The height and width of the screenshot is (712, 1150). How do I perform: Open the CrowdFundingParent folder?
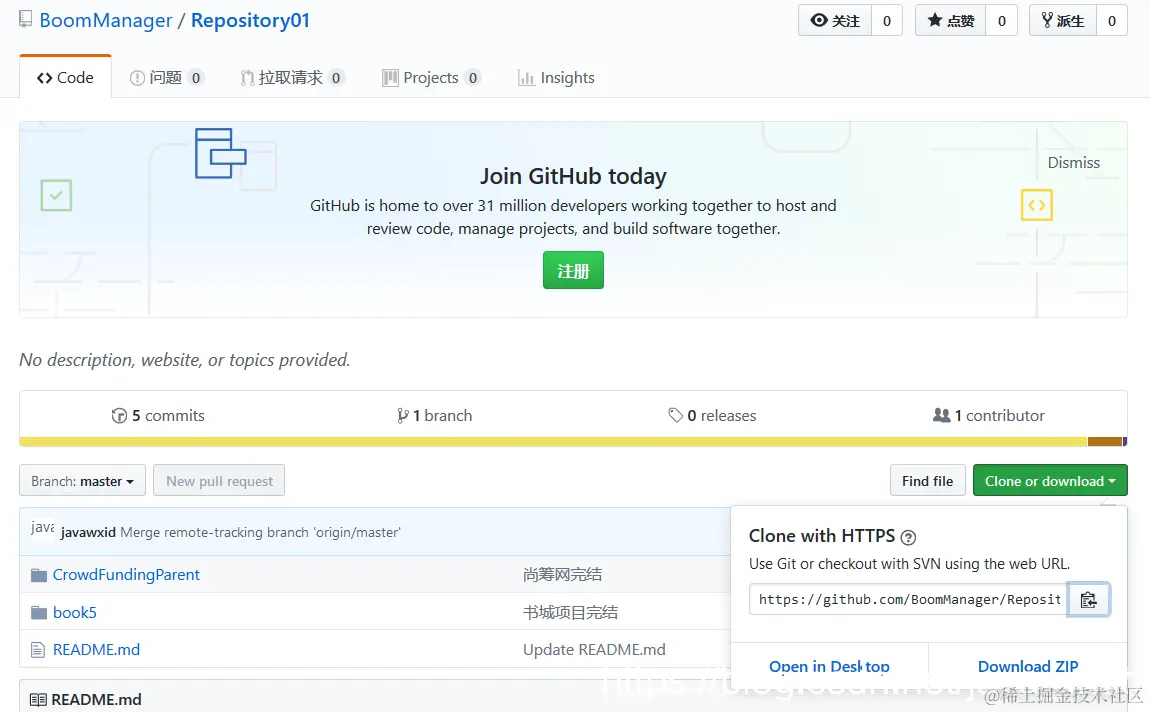coord(126,575)
